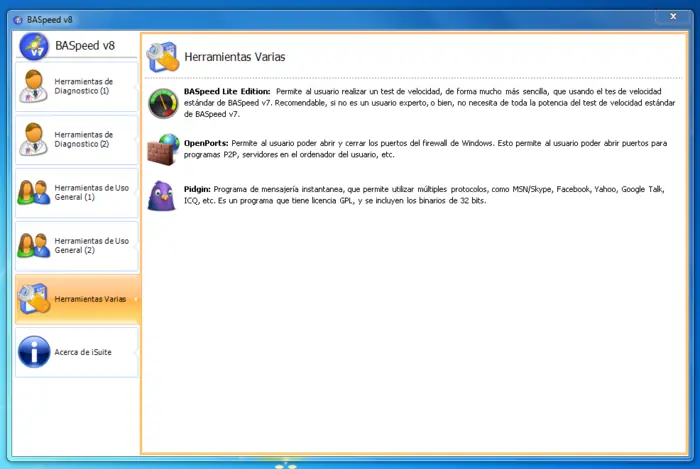
Task: Launch OpenPorts firewall brick wall icon
Action: 163,149
